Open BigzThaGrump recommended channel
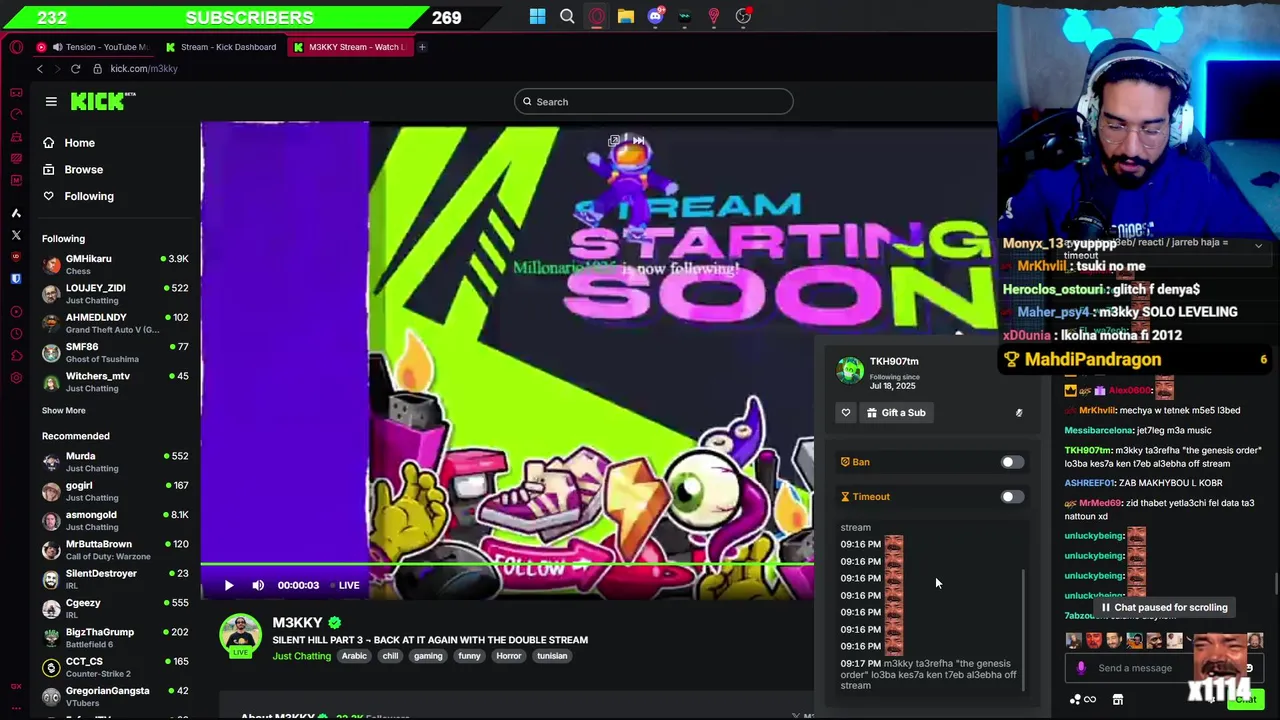The height and width of the screenshot is (720, 1280). point(115,638)
